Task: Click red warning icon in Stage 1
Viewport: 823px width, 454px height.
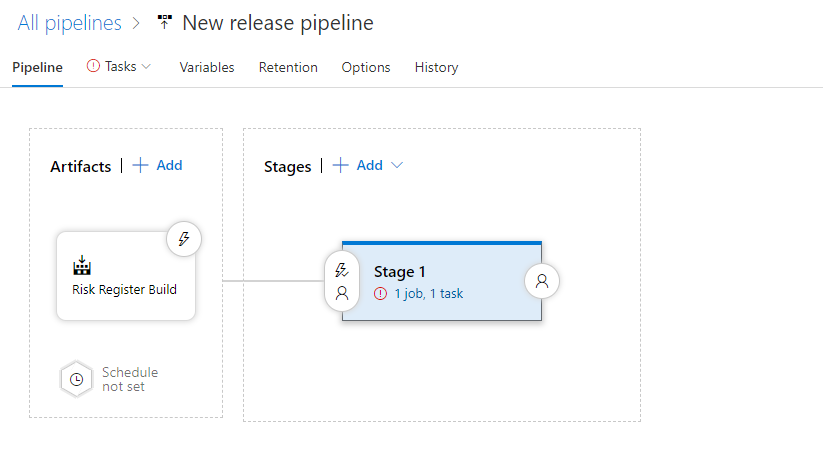Action: tap(381, 293)
